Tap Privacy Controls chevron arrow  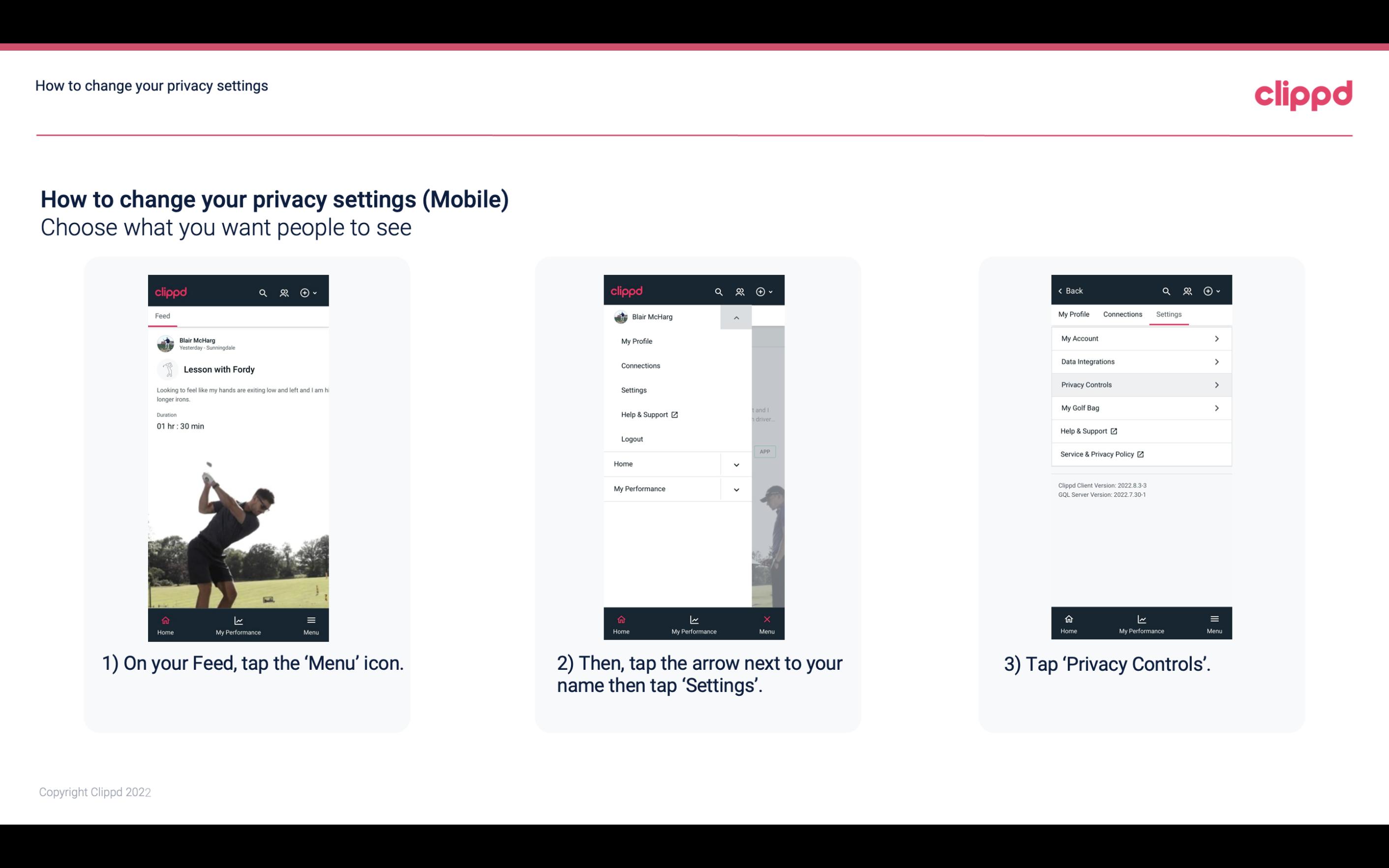(1218, 384)
